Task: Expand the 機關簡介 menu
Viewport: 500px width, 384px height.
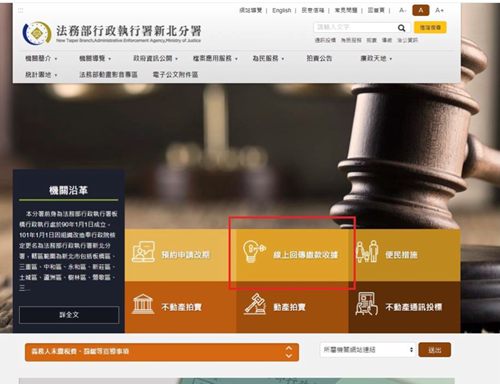Action: click(41, 58)
